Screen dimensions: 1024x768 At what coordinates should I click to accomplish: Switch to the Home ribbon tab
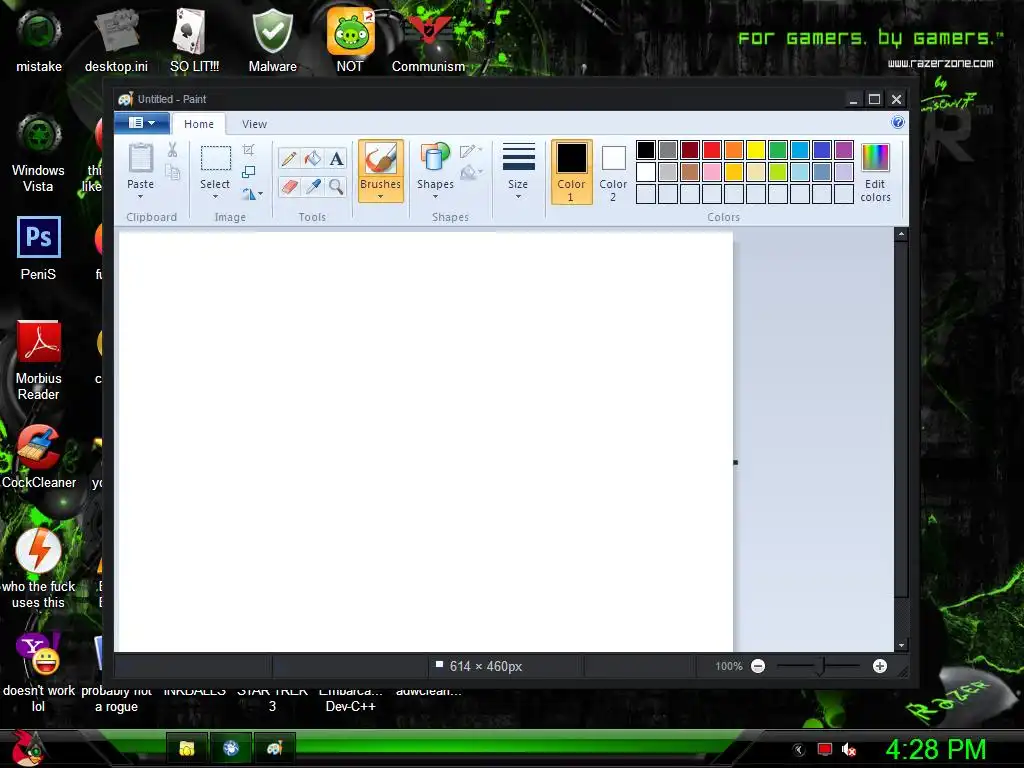pos(199,124)
